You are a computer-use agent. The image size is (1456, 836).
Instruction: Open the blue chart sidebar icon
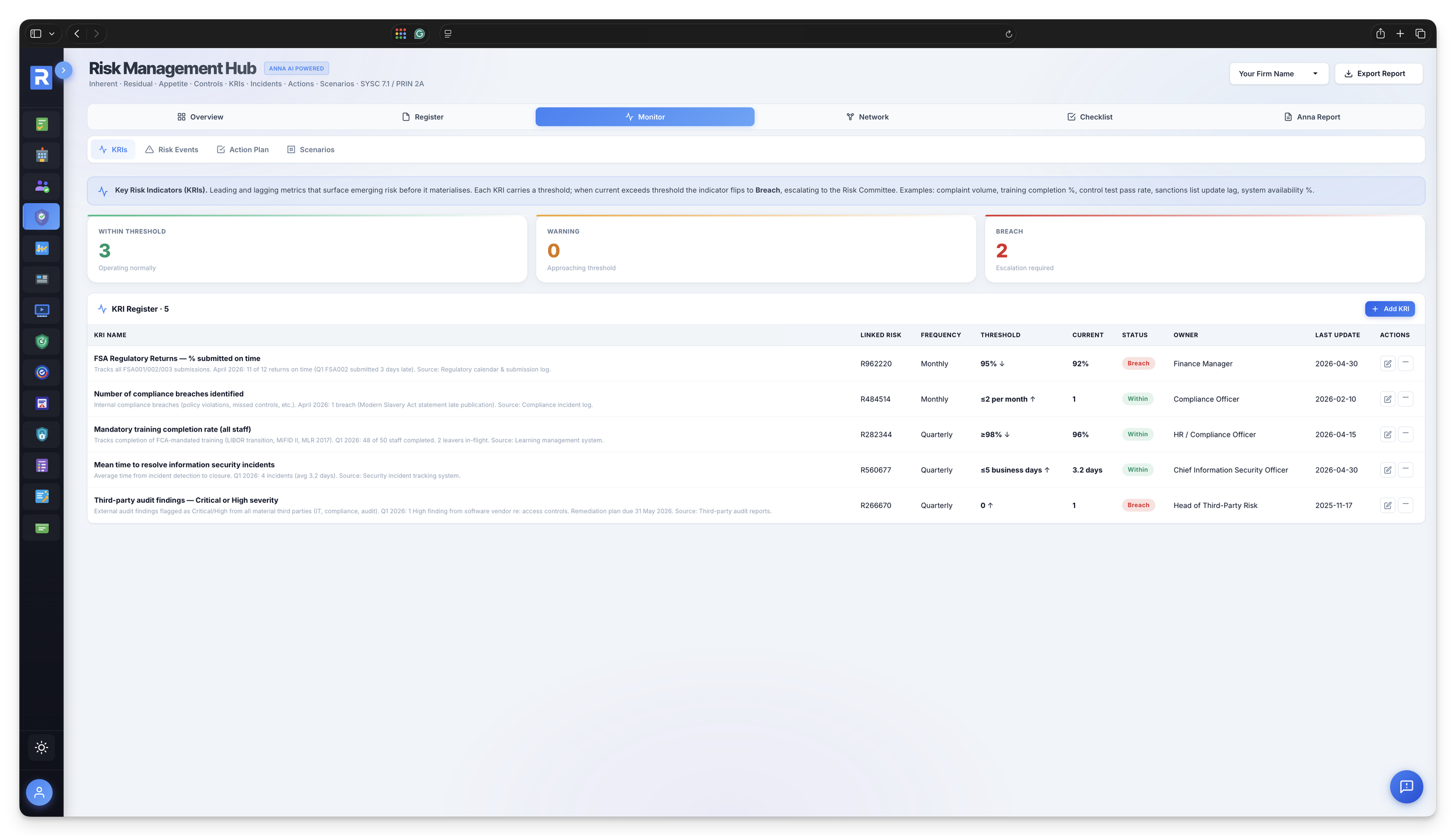(x=41, y=248)
